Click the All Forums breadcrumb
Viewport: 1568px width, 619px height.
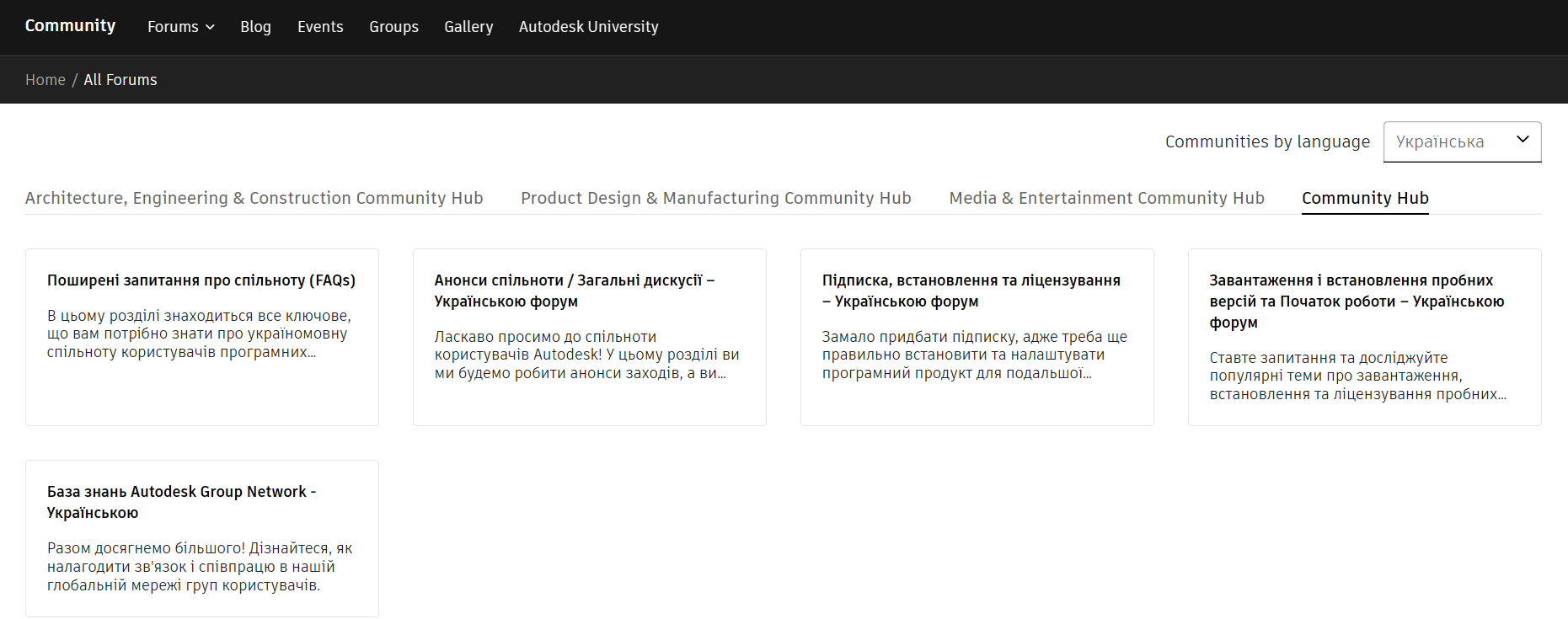(x=120, y=80)
